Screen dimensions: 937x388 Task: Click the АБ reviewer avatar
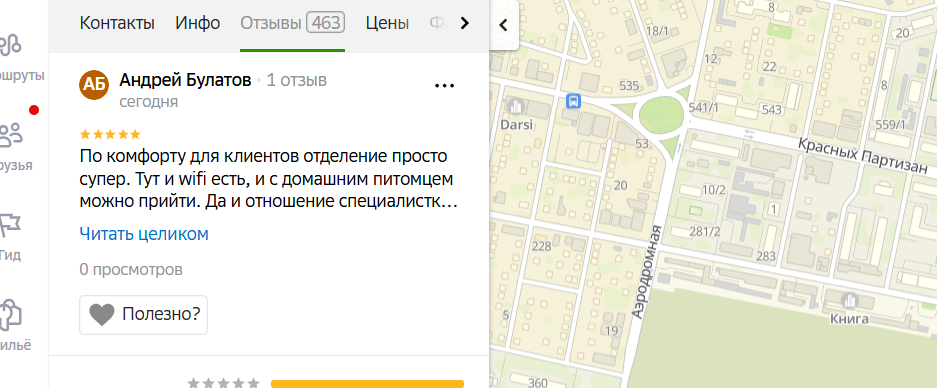(x=94, y=85)
